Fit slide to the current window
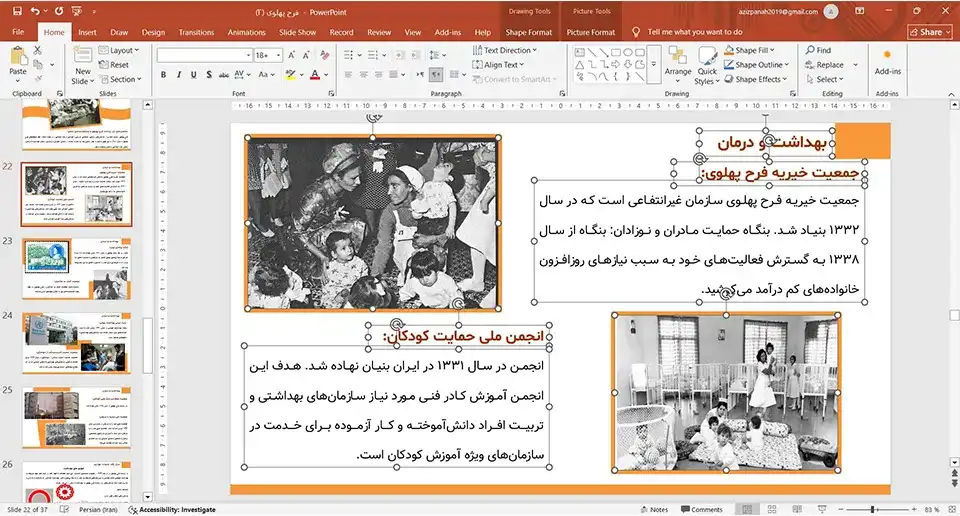 [951, 509]
